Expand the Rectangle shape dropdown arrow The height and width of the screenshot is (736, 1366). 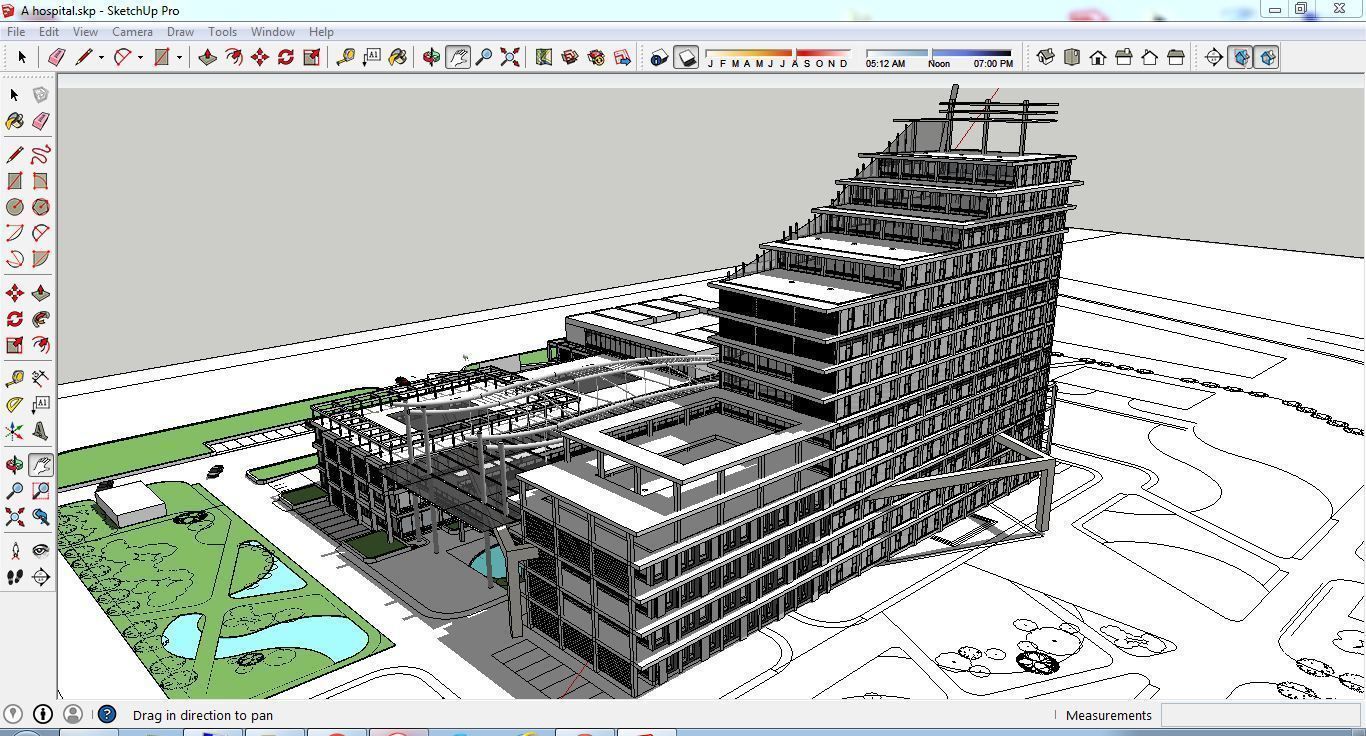[x=179, y=58]
